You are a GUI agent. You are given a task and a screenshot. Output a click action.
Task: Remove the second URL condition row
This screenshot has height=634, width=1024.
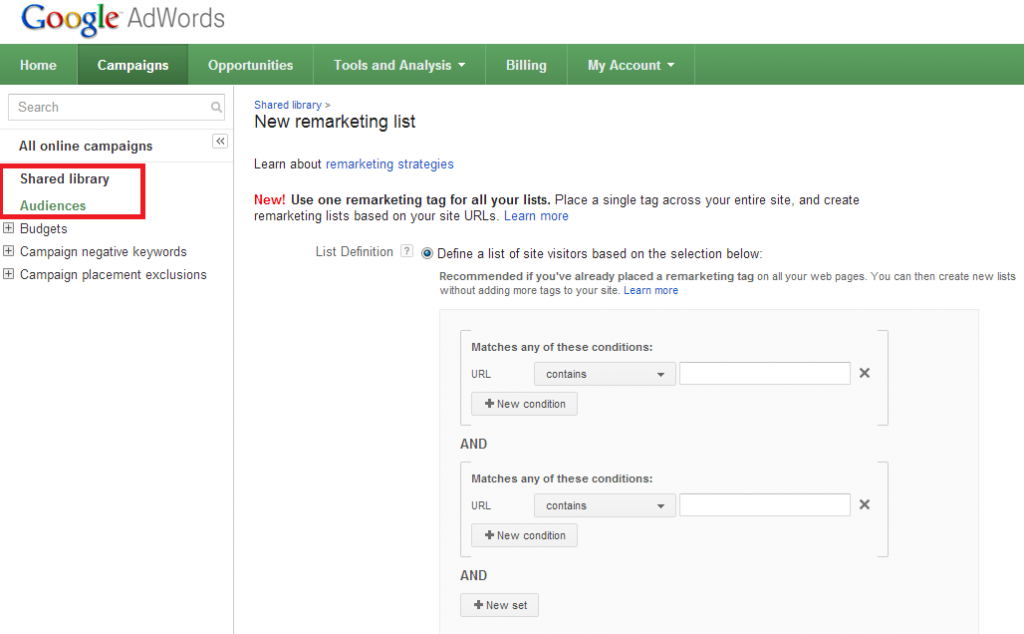(864, 504)
